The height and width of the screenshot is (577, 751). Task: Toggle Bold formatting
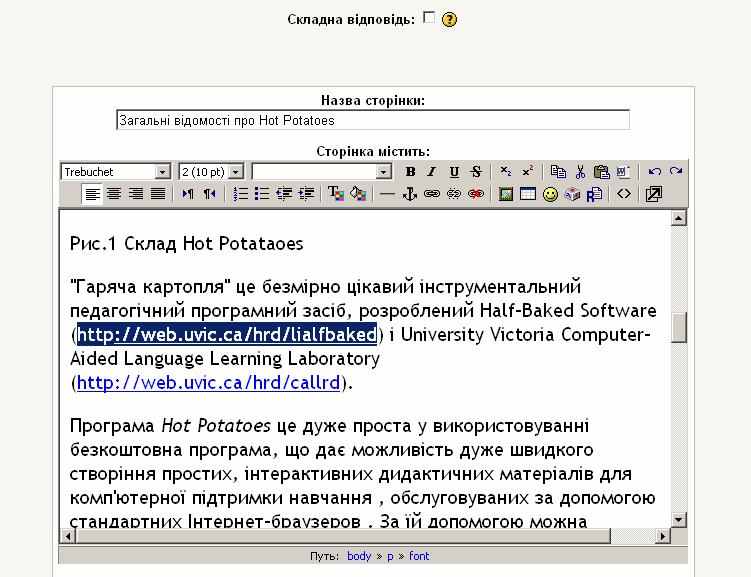point(410,171)
